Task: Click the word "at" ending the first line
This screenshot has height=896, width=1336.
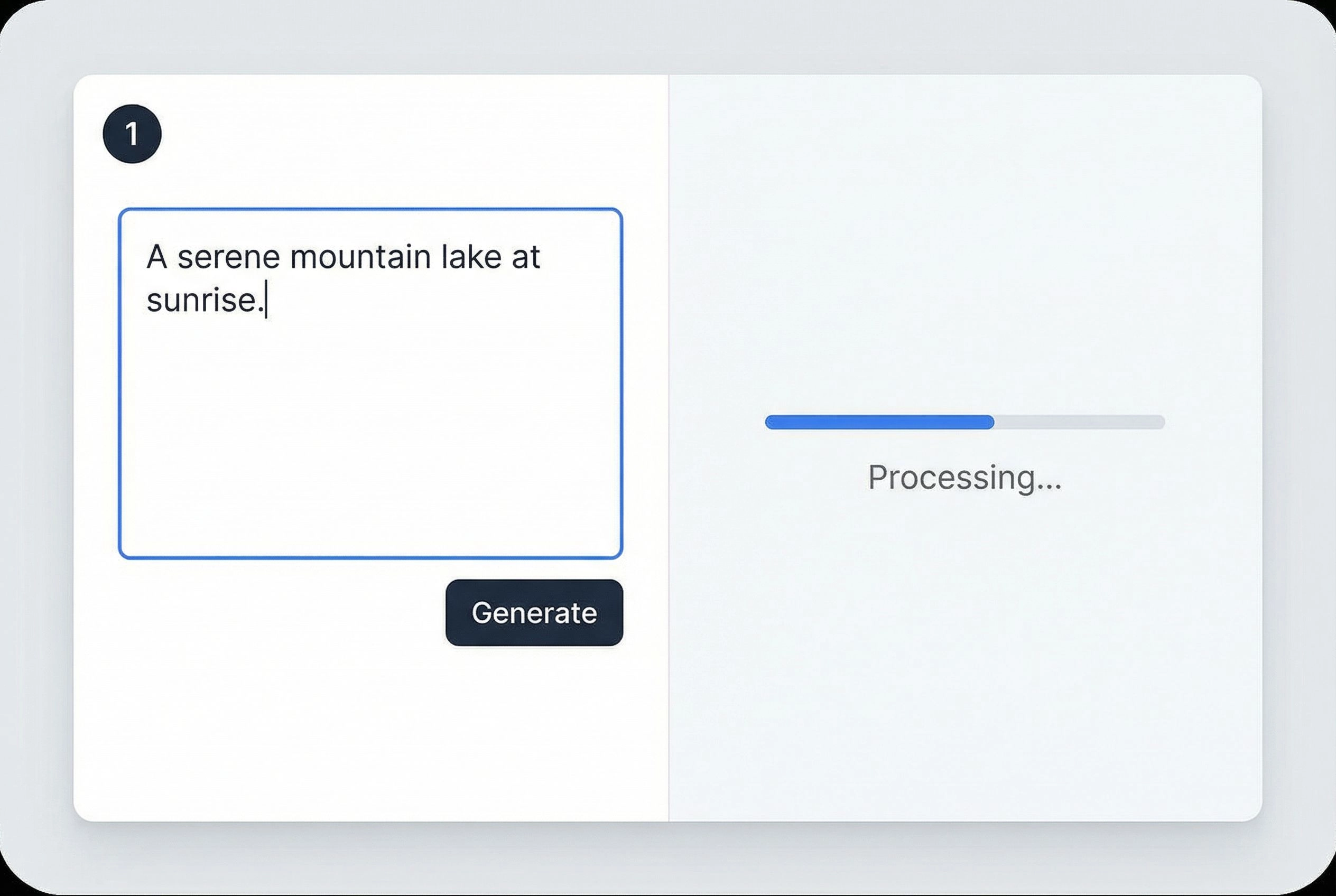Action: (x=525, y=257)
